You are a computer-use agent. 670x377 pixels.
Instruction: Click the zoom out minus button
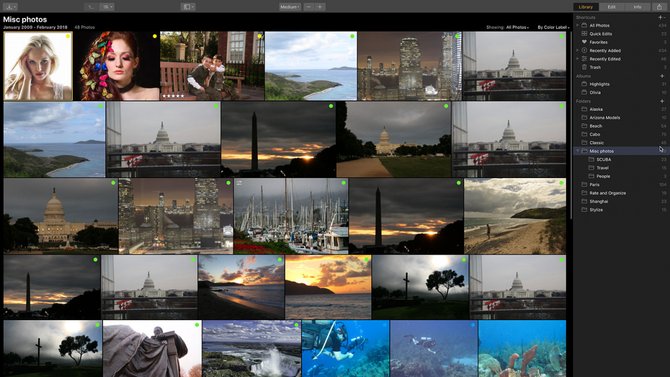pyautogui.click(x=309, y=7)
